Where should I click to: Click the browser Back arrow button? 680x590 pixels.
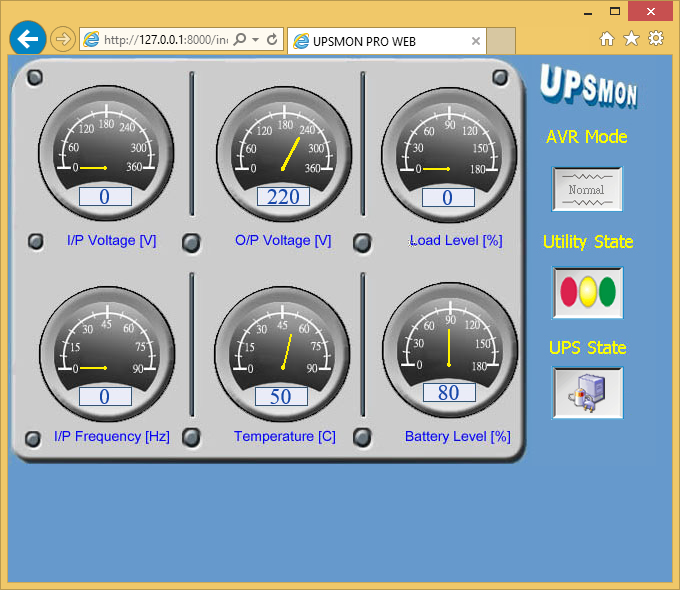[28, 39]
